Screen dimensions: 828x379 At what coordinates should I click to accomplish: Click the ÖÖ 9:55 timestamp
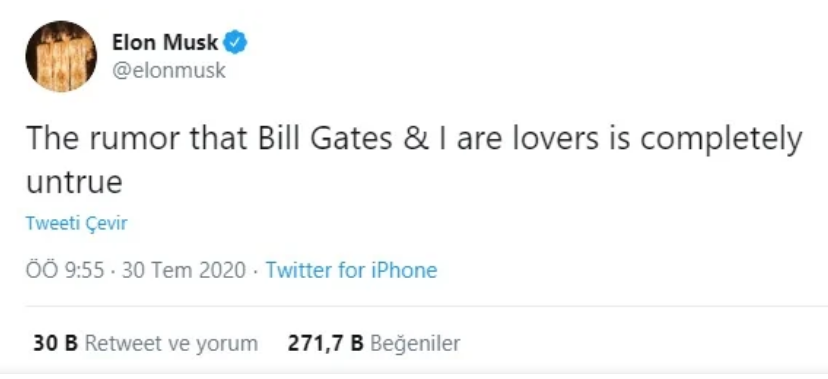tap(65, 270)
